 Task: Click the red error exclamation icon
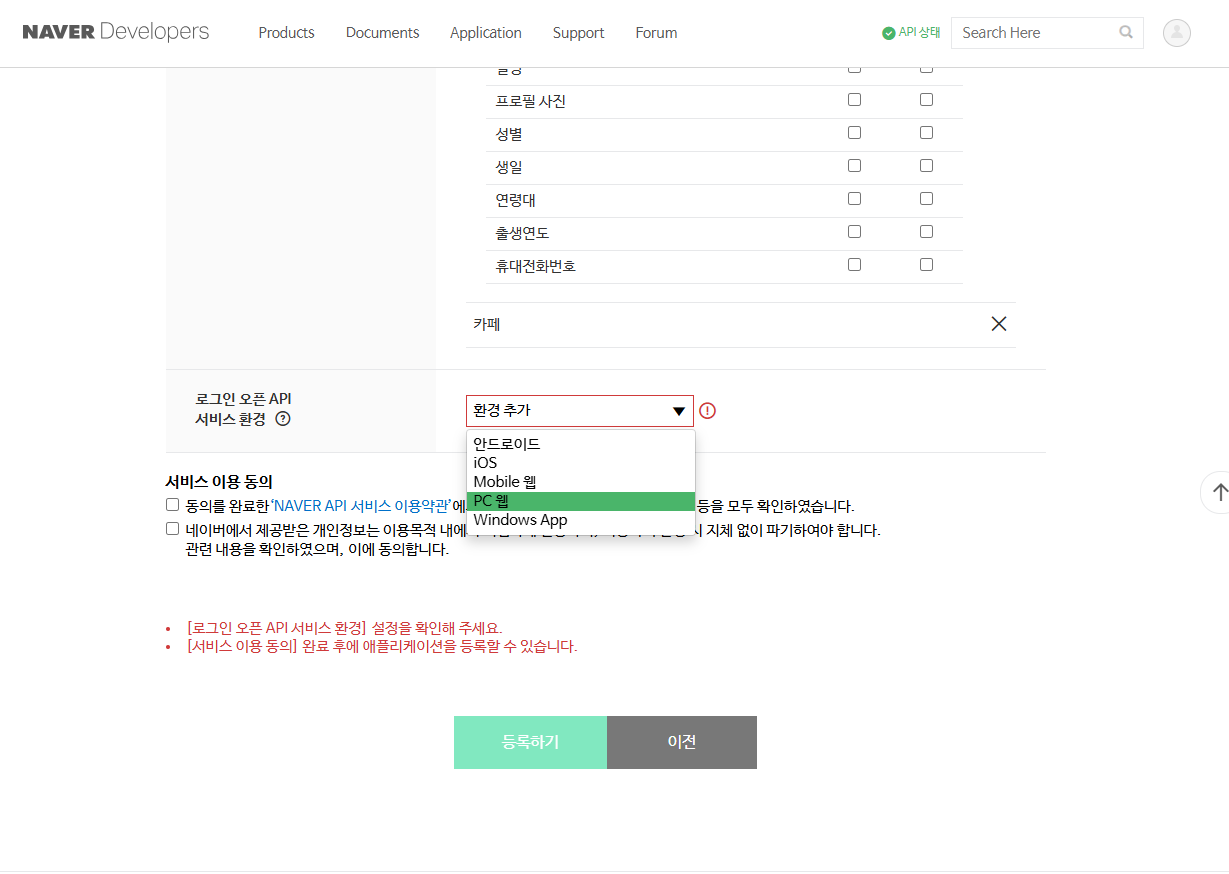click(x=708, y=411)
